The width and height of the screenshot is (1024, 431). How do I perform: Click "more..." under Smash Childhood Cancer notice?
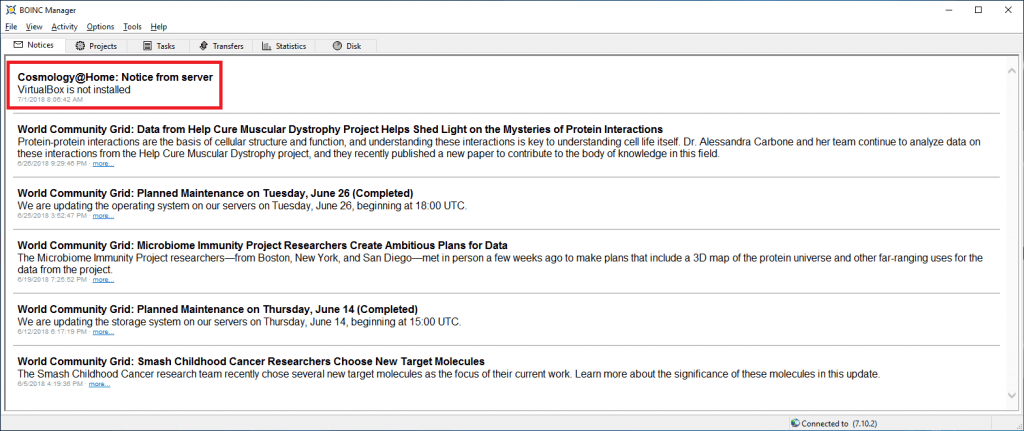pyautogui.click(x=99, y=383)
